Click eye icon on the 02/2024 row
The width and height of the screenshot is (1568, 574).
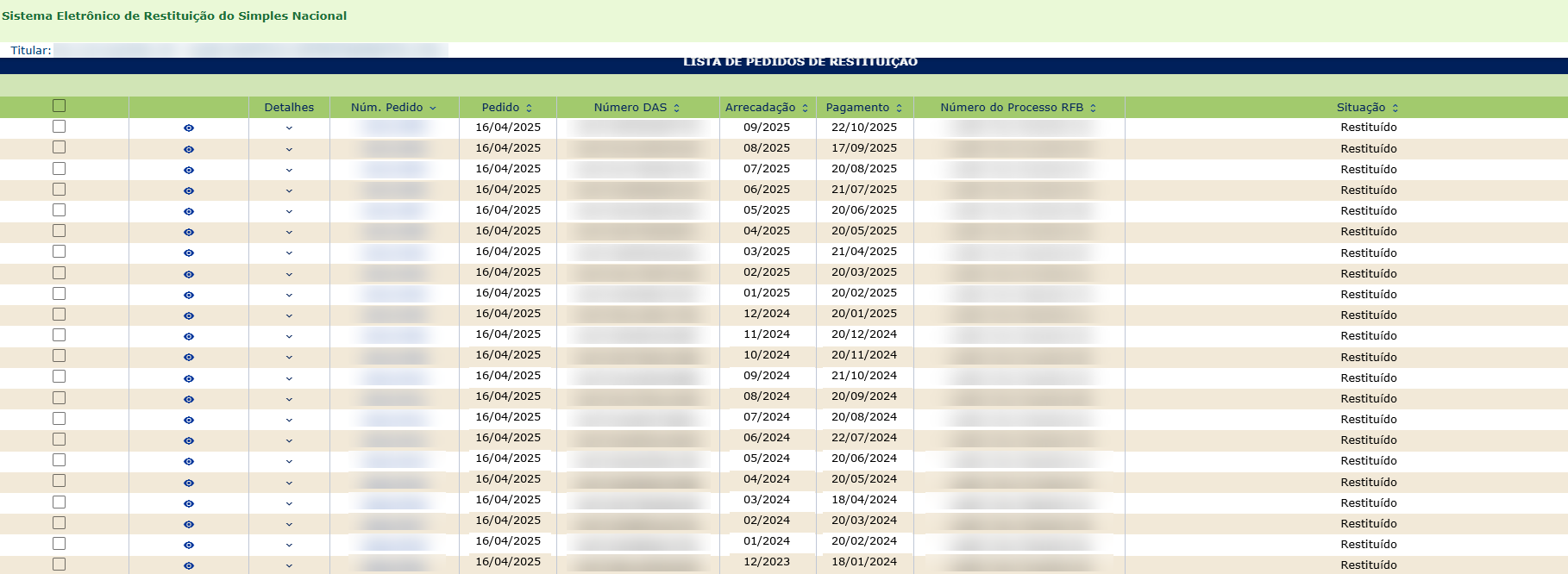189,524
